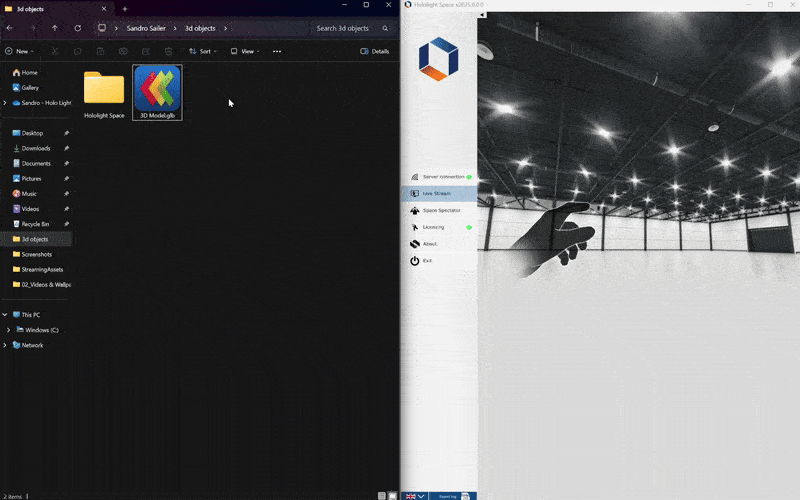800x500 pixels.
Task: Select the 3D Model.glb file
Action: click(157, 92)
